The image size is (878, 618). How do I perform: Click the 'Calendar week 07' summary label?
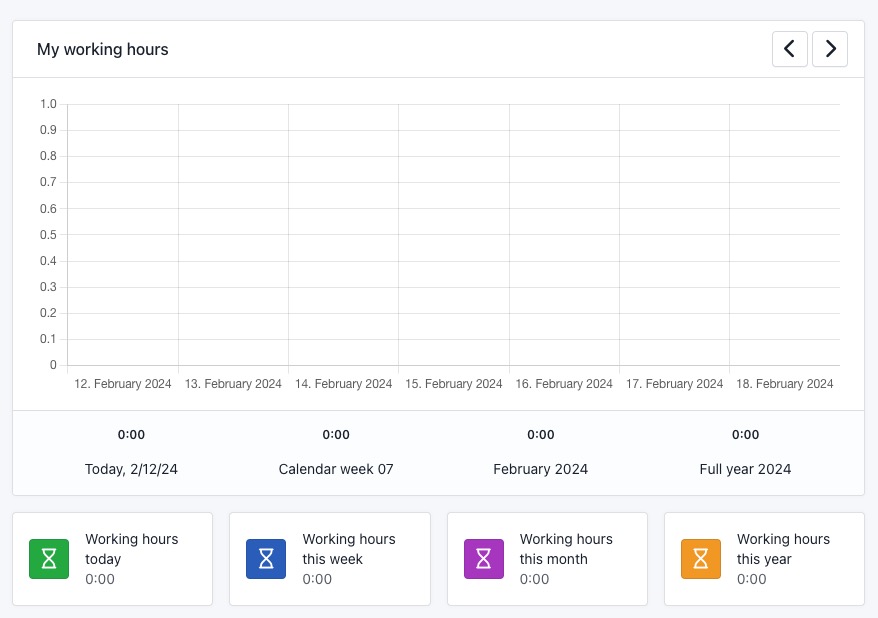(x=336, y=469)
